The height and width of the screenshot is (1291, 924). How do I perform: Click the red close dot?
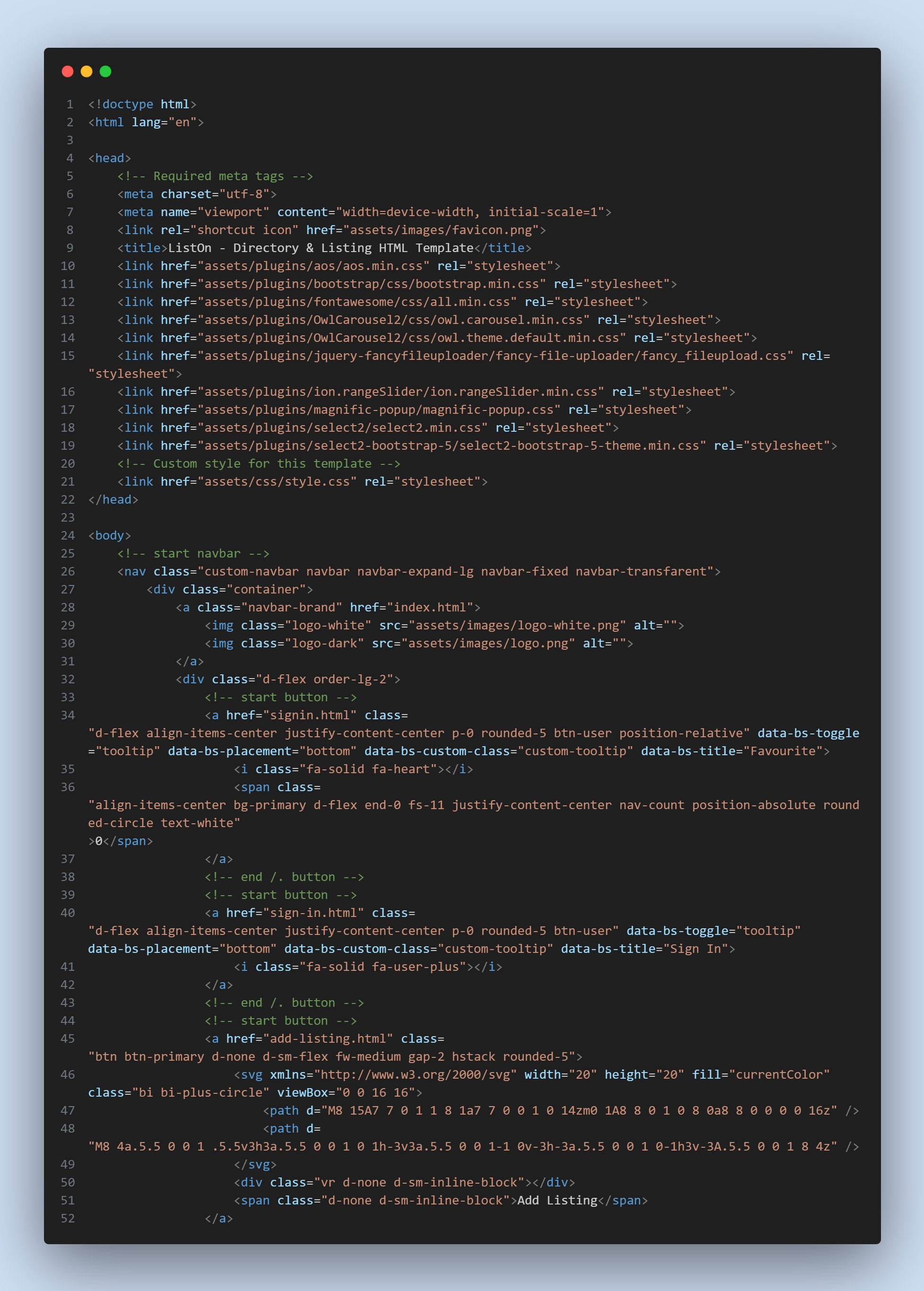coord(67,71)
